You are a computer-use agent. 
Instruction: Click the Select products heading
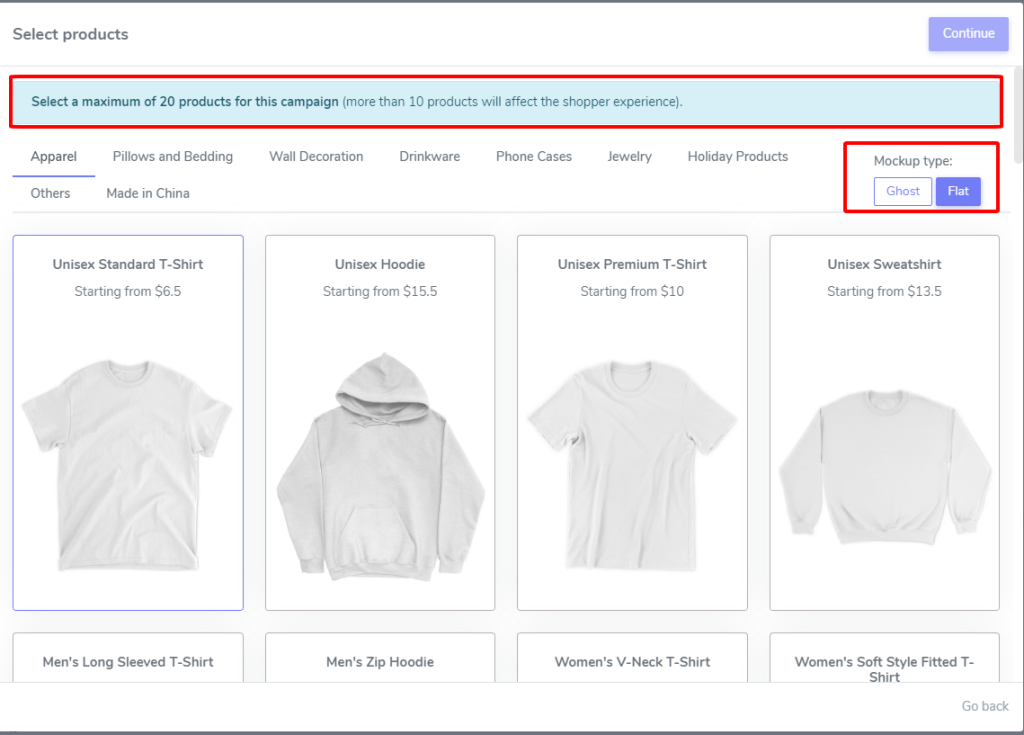[x=71, y=34]
